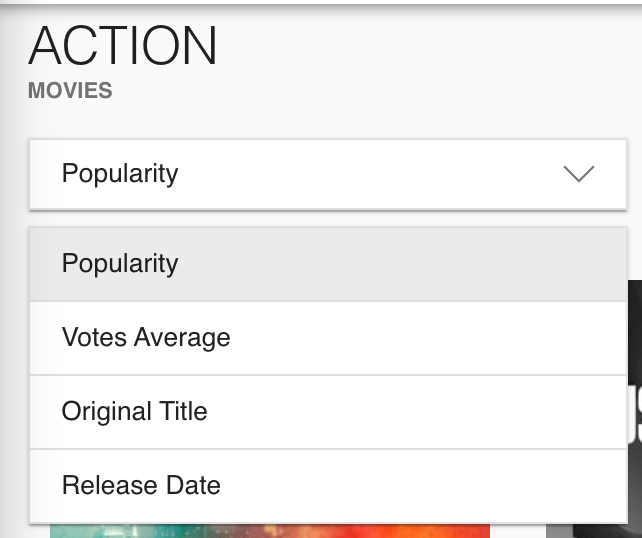Open the Popularity sort dropdown
Image resolution: width=642 pixels, height=538 pixels.
point(328,174)
